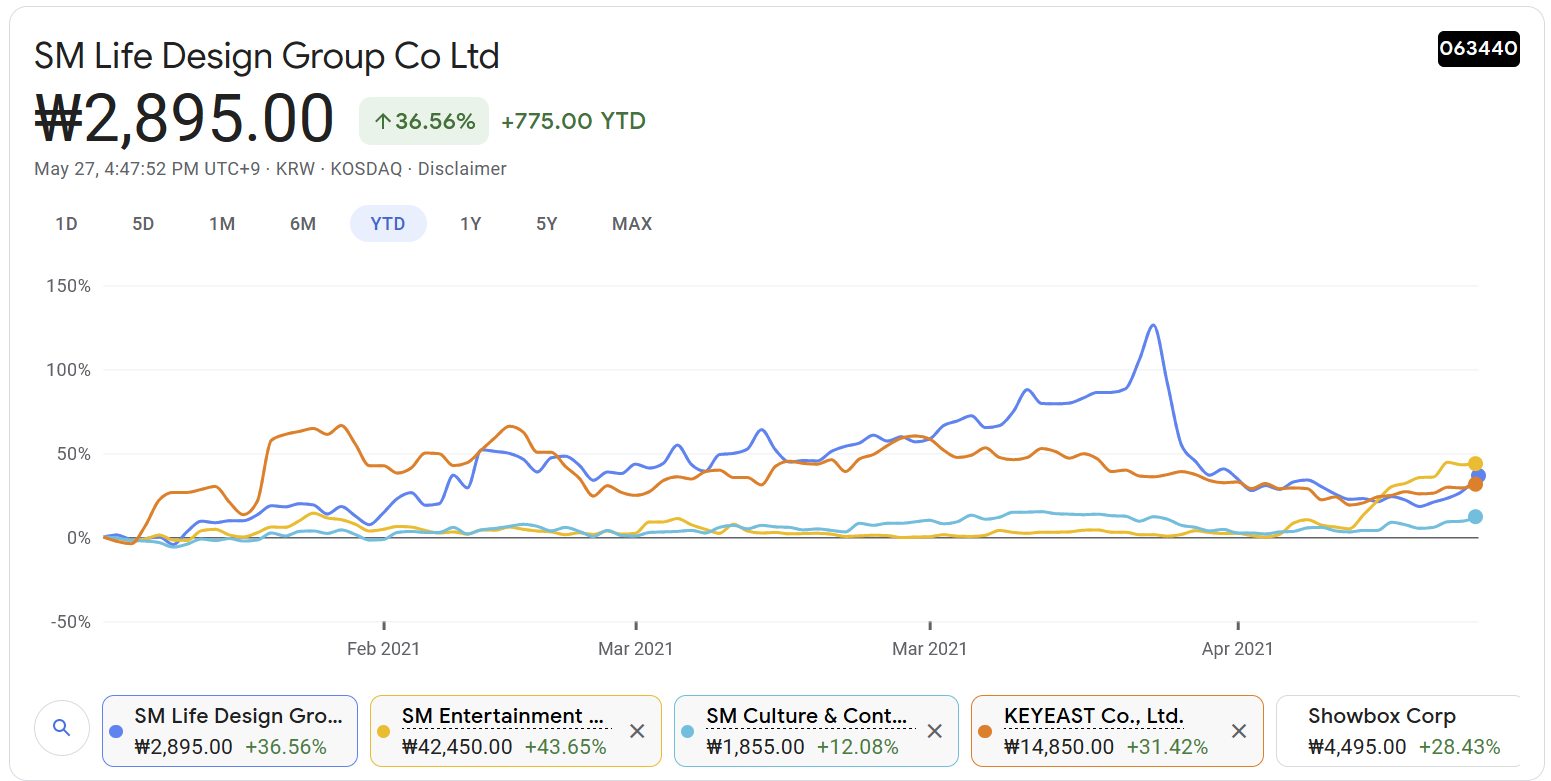This screenshot has width=1551, height=781.
Task: Click the green up-arrow 36.56% badge
Action: point(424,122)
